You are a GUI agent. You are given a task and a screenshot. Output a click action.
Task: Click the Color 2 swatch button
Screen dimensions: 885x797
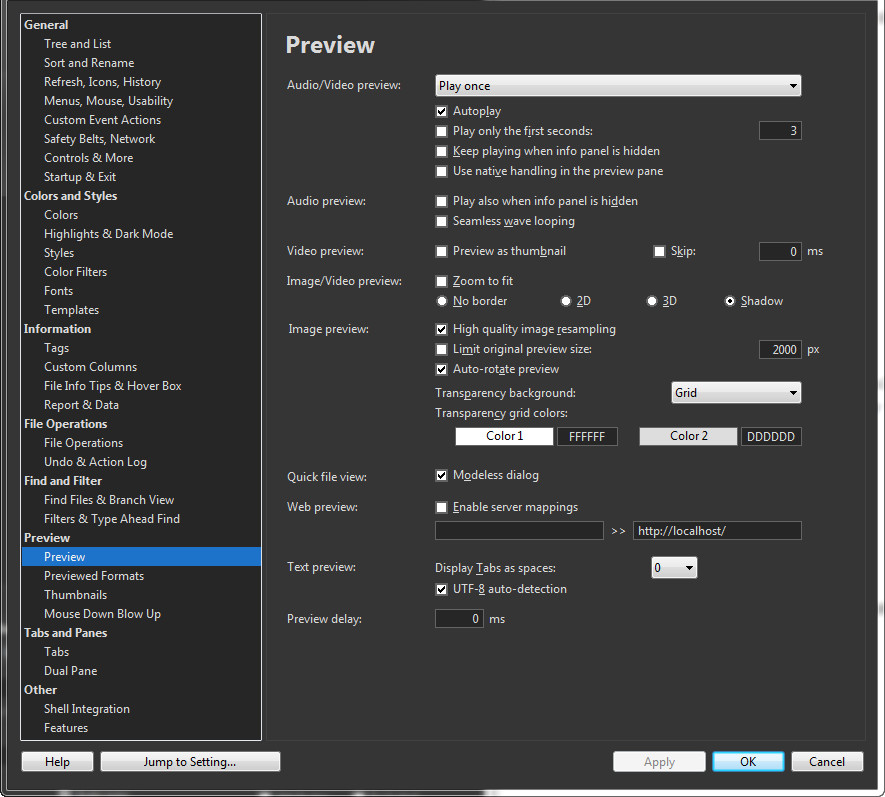688,436
